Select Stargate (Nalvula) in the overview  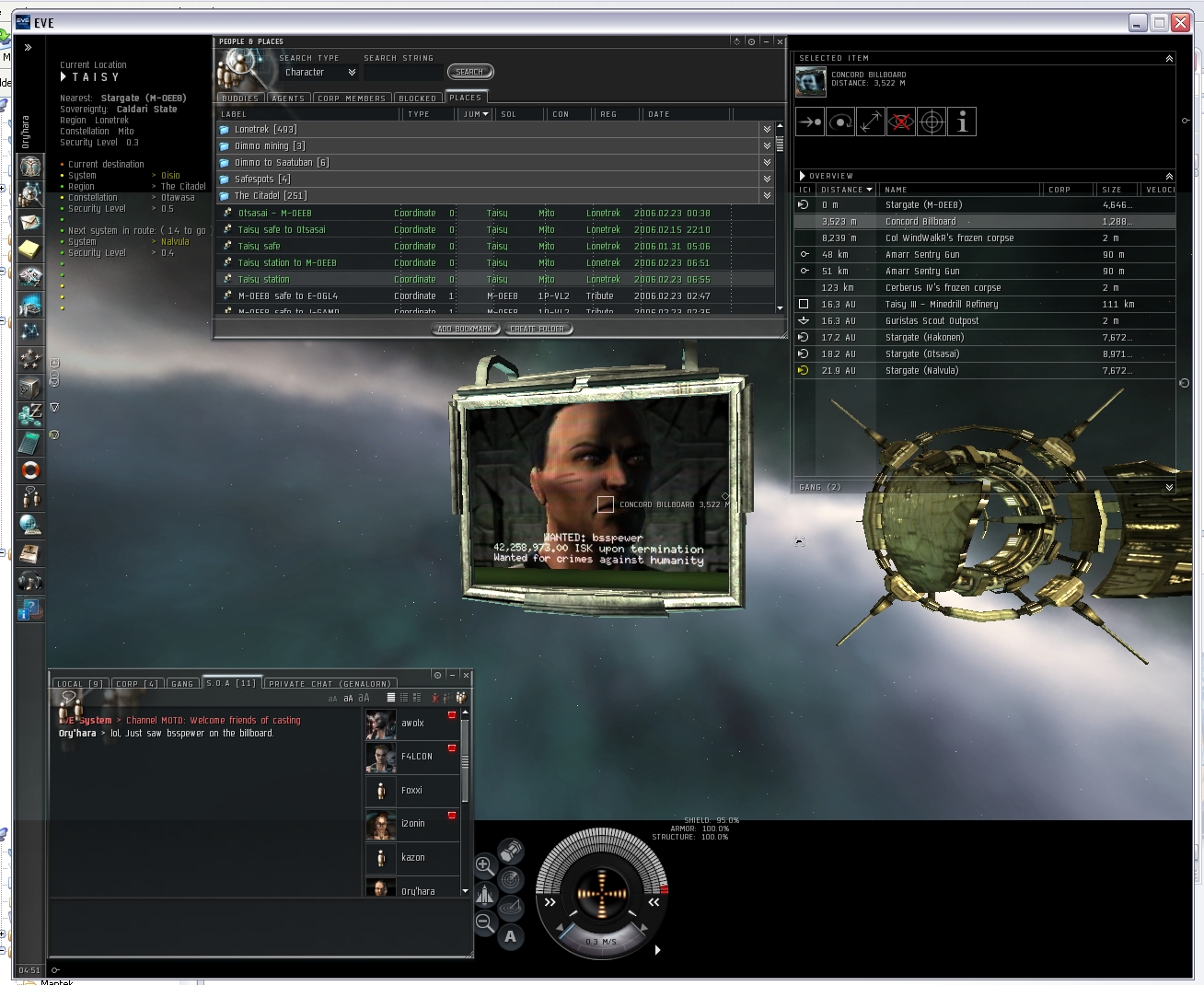tap(985, 371)
